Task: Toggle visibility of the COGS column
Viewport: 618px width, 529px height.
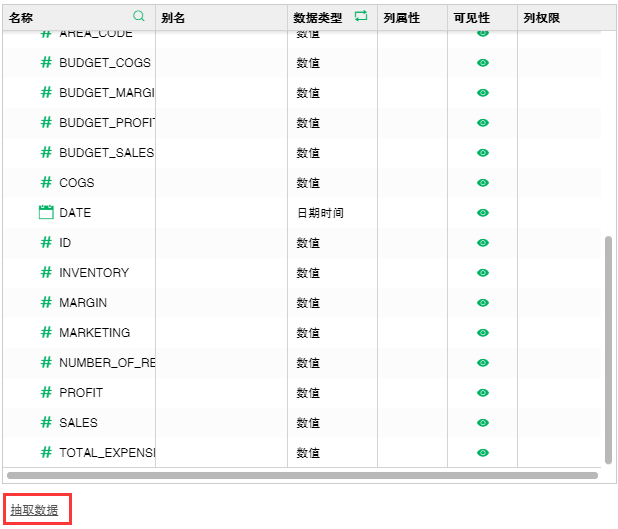Action: tap(483, 183)
